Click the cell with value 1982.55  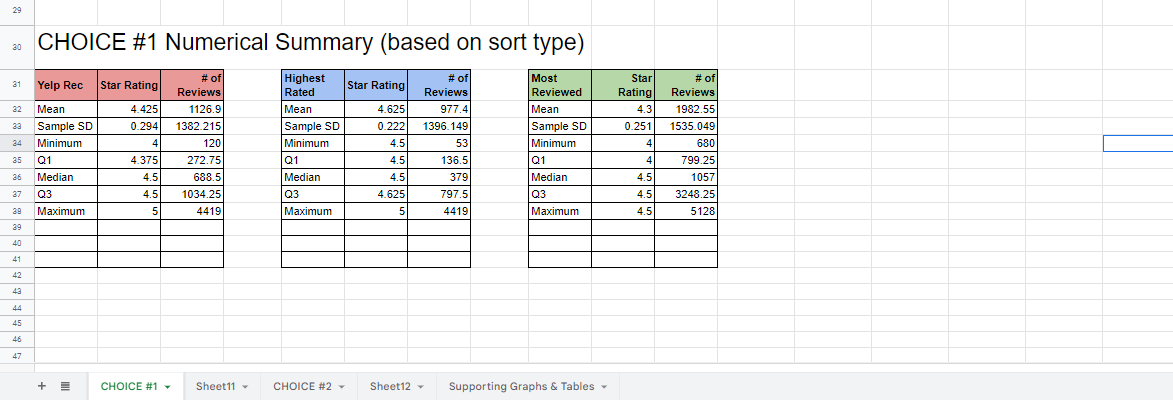click(686, 109)
